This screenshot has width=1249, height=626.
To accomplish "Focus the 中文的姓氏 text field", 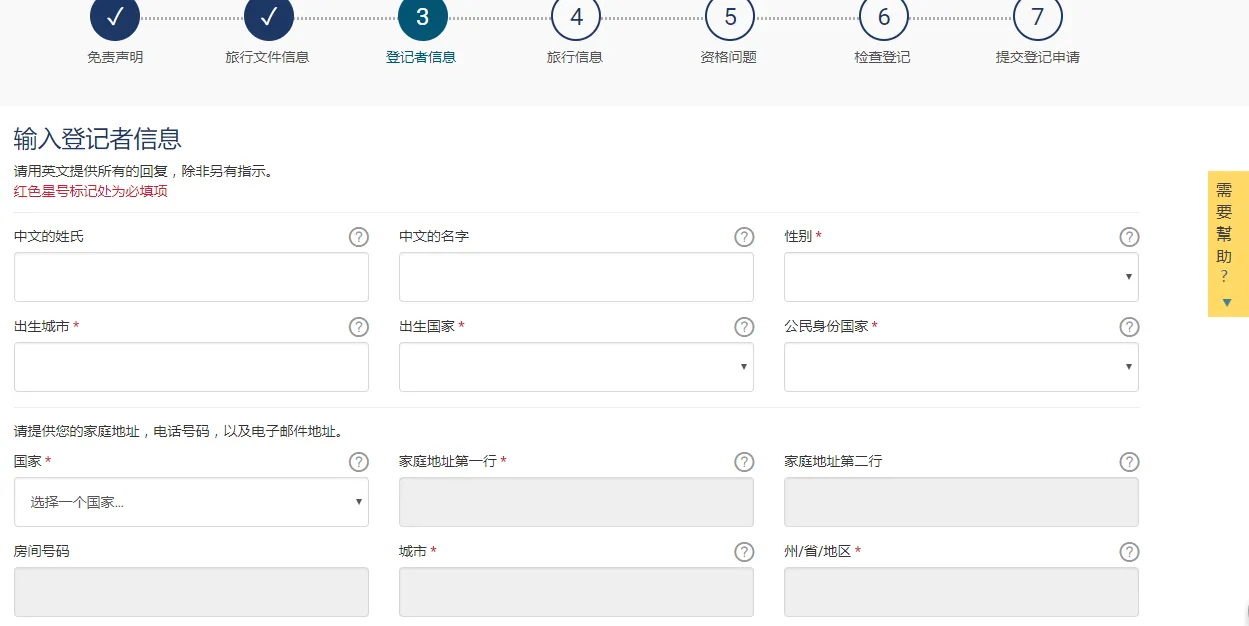I will pos(191,277).
